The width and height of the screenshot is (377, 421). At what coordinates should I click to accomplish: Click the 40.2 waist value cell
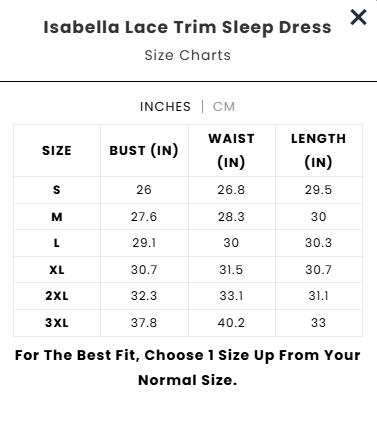click(231, 323)
